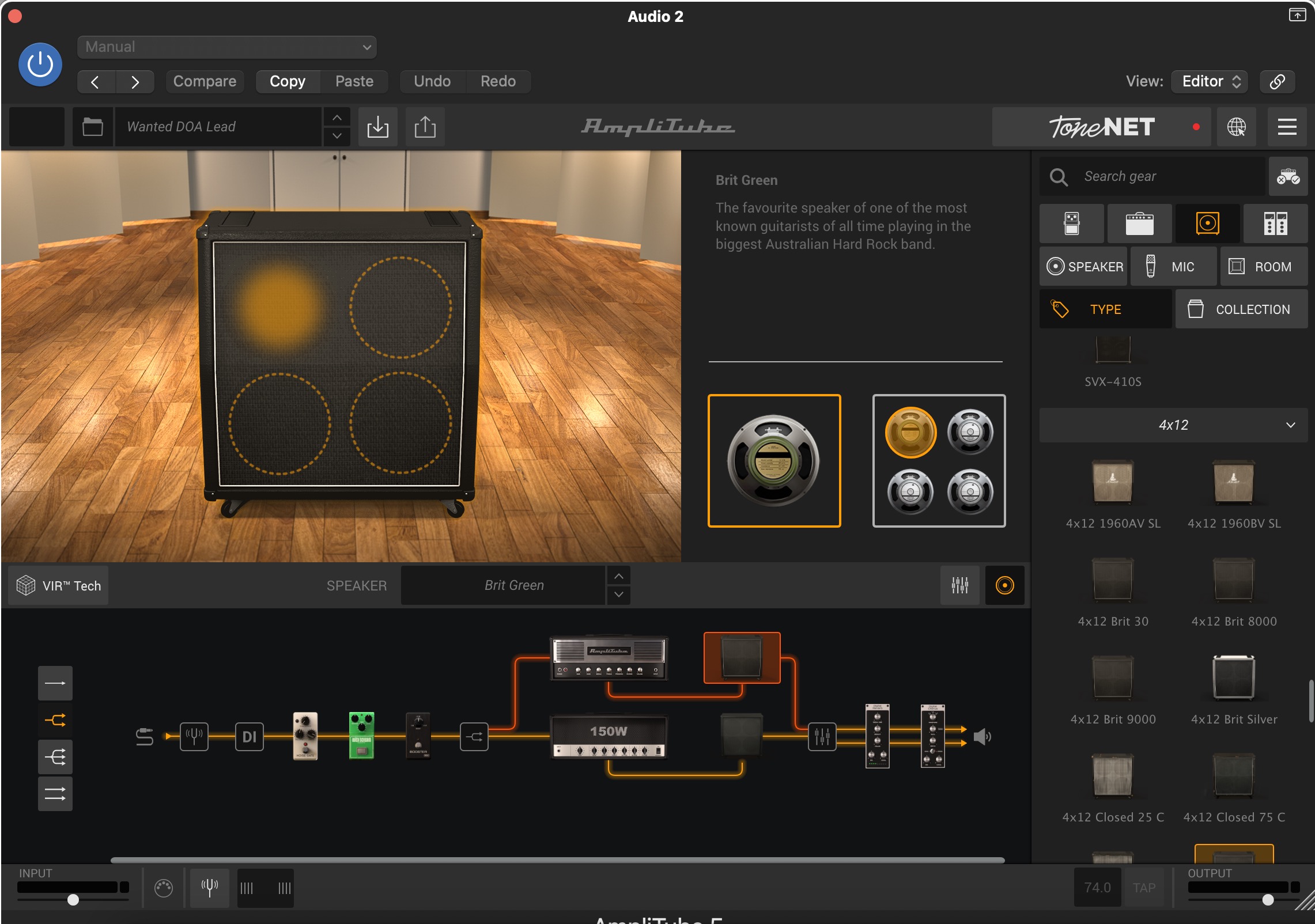Click the Brit Green speaker name selector
1315x924 pixels.
[502, 585]
